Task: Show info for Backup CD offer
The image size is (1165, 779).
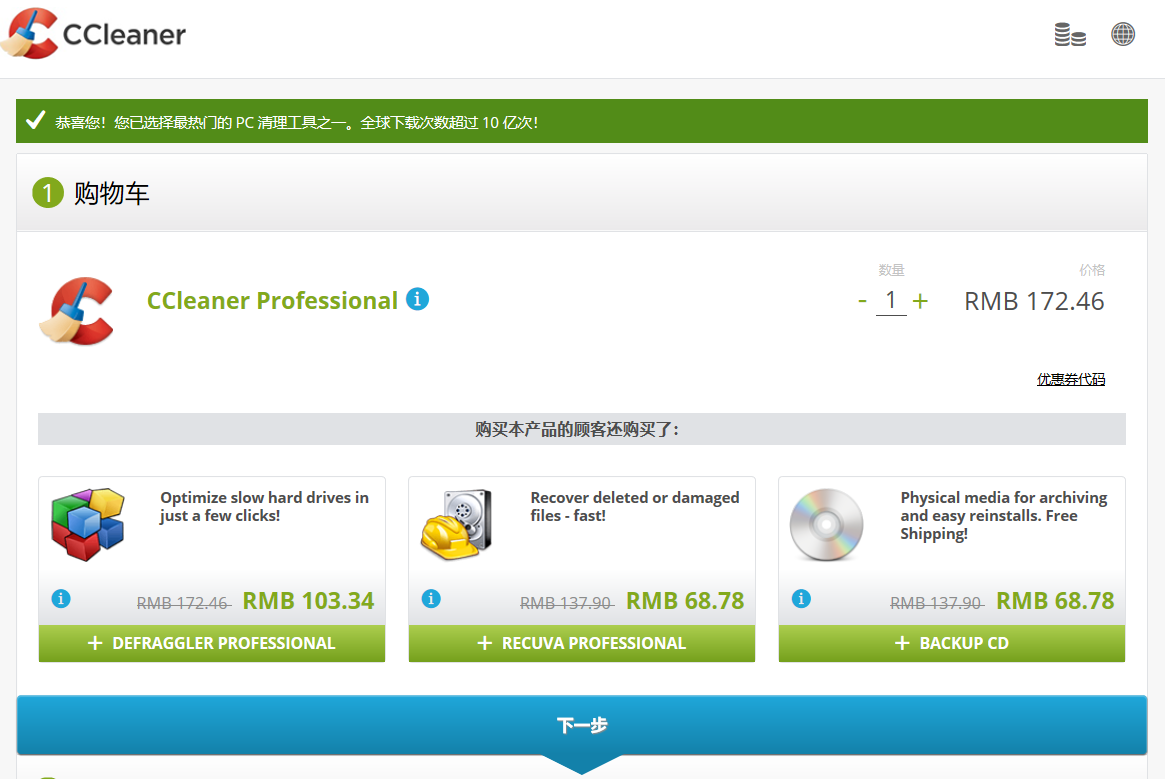Action: (801, 598)
